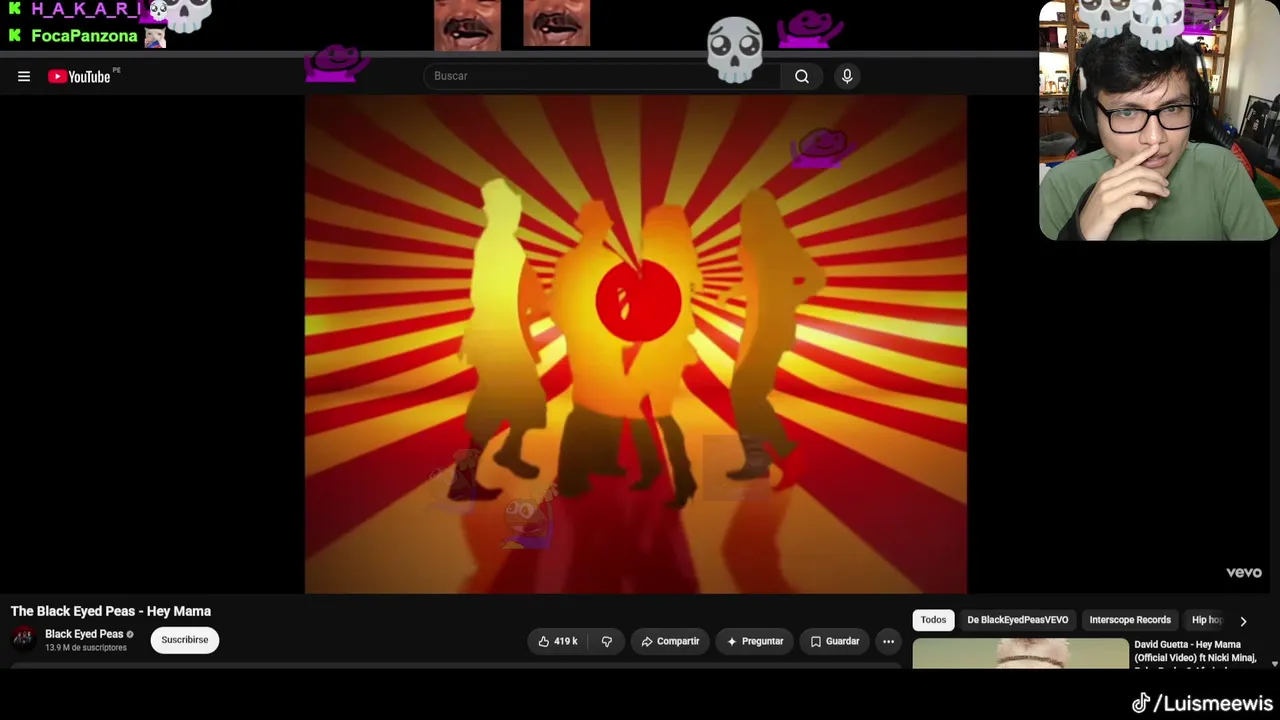Select the Interscope Records chip
The height and width of the screenshot is (720, 1280).
pyautogui.click(x=1130, y=620)
